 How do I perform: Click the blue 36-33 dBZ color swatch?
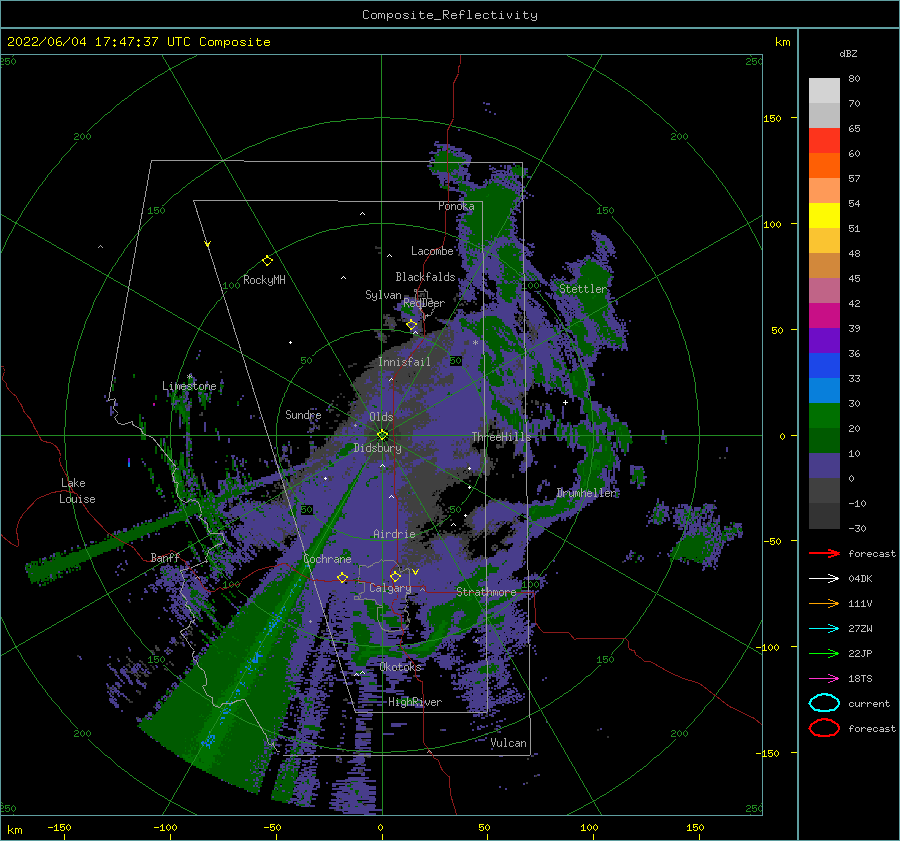824,366
